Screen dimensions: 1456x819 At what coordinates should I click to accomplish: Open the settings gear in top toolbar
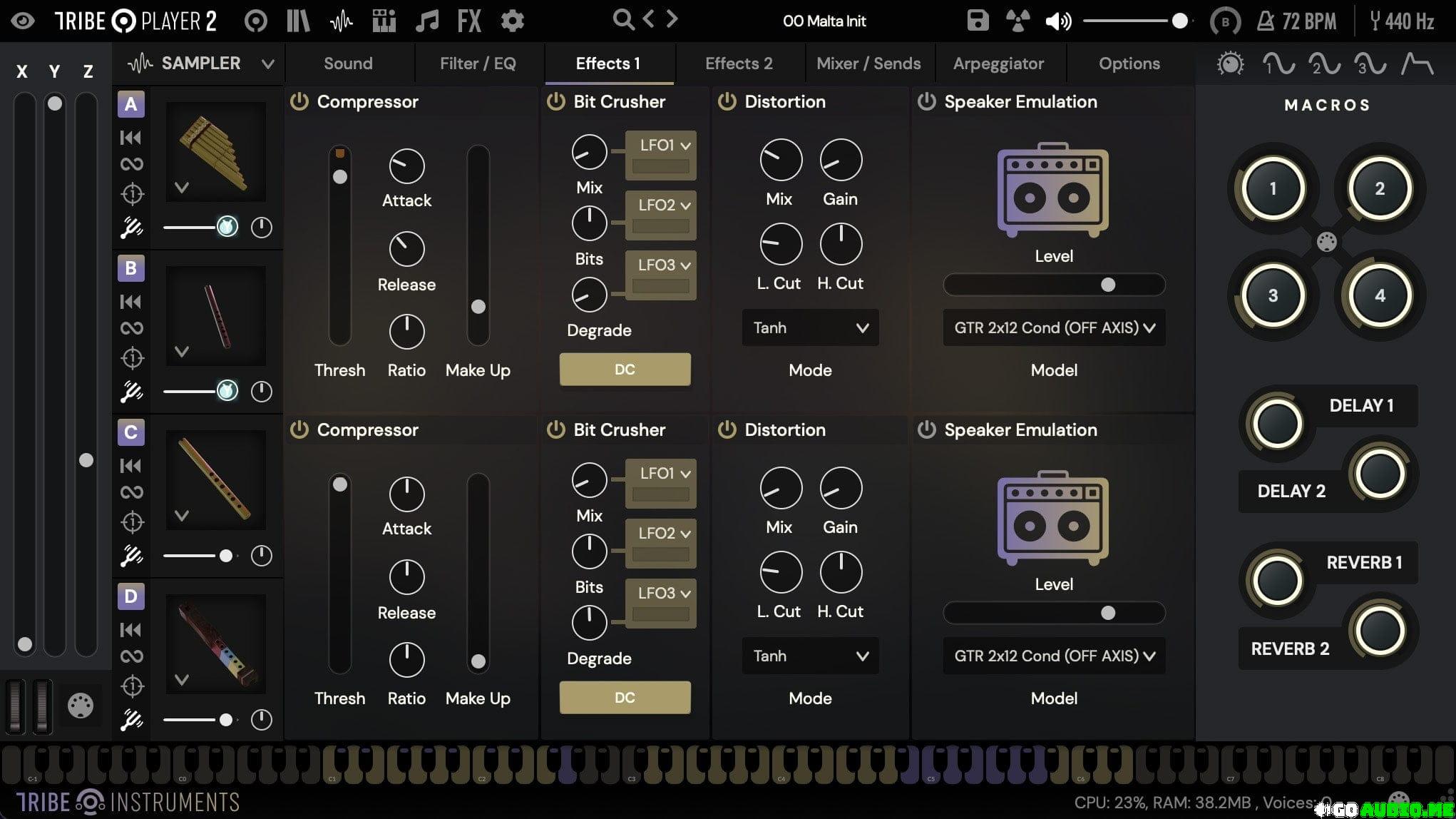[x=512, y=21]
